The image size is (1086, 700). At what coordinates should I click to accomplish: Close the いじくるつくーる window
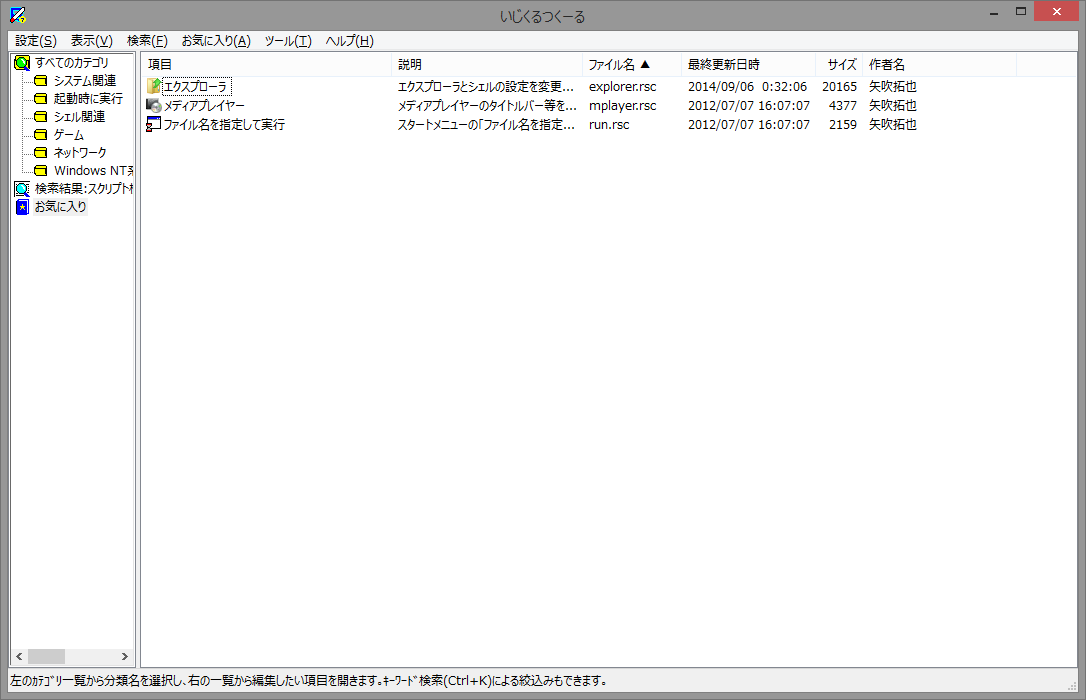(1057, 11)
